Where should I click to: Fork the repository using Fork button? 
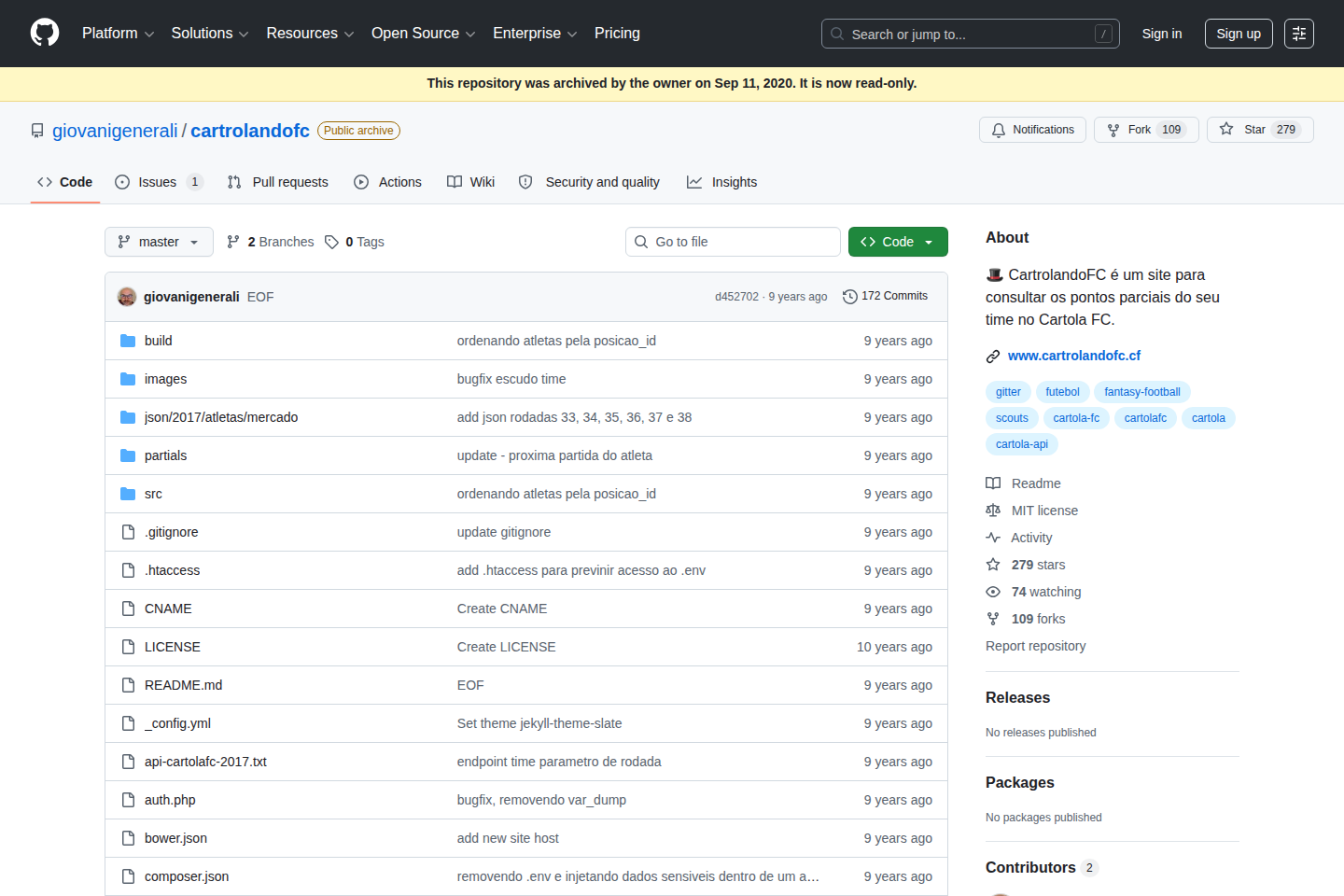(x=1145, y=130)
